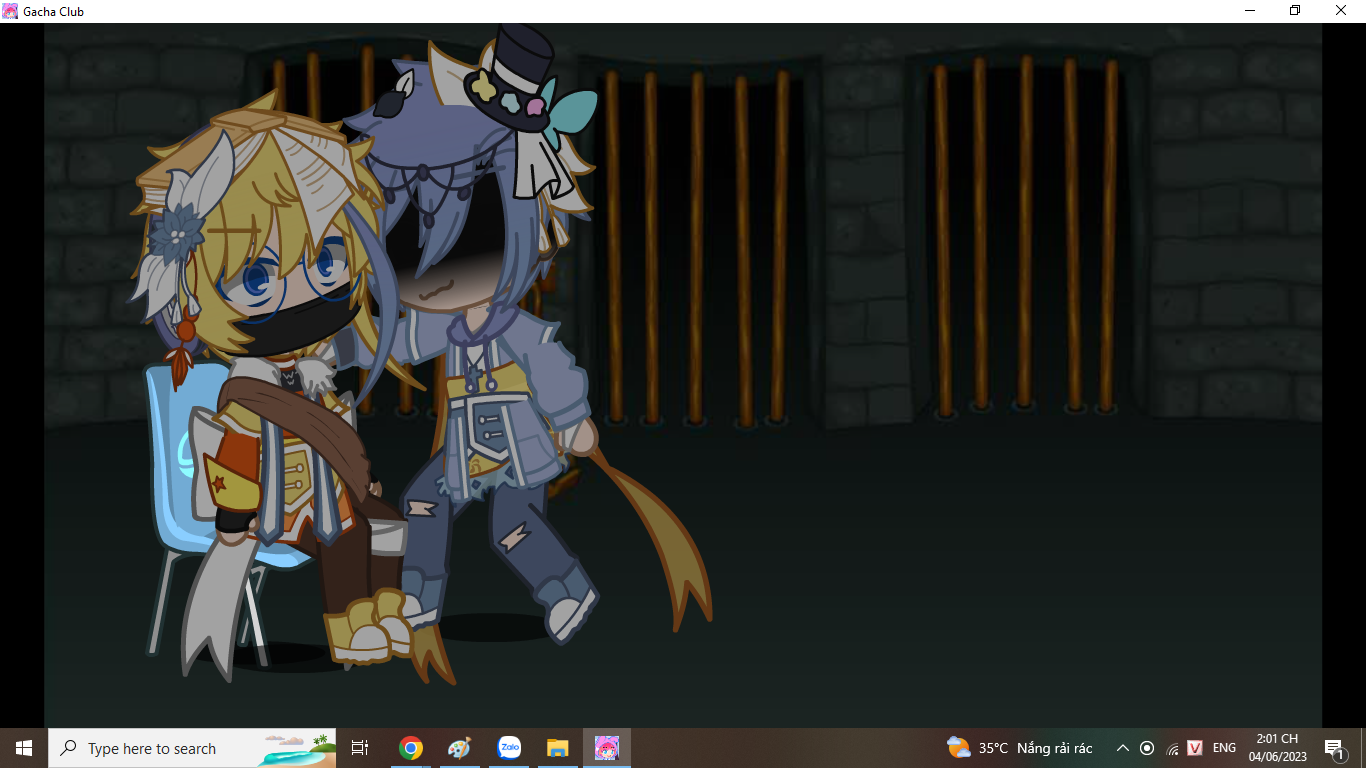Screen dimensions: 1366x768
Task: Click the Gacha Club title bar icon
Action: 10,11
